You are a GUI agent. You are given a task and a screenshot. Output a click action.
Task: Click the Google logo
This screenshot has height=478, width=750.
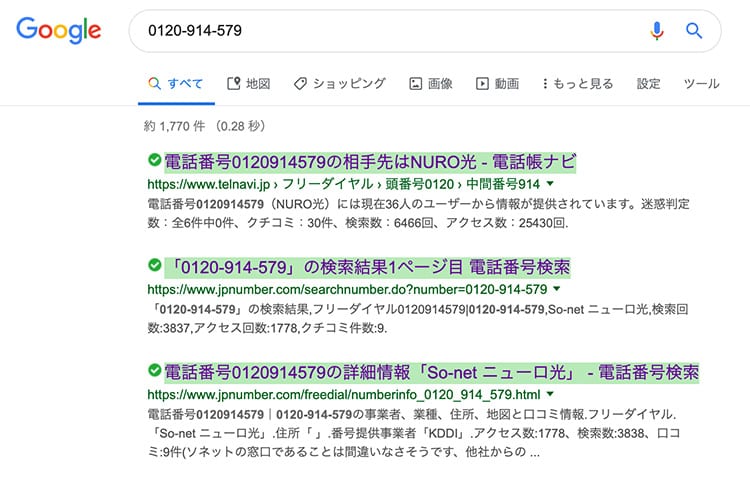(x=58, y=30)
